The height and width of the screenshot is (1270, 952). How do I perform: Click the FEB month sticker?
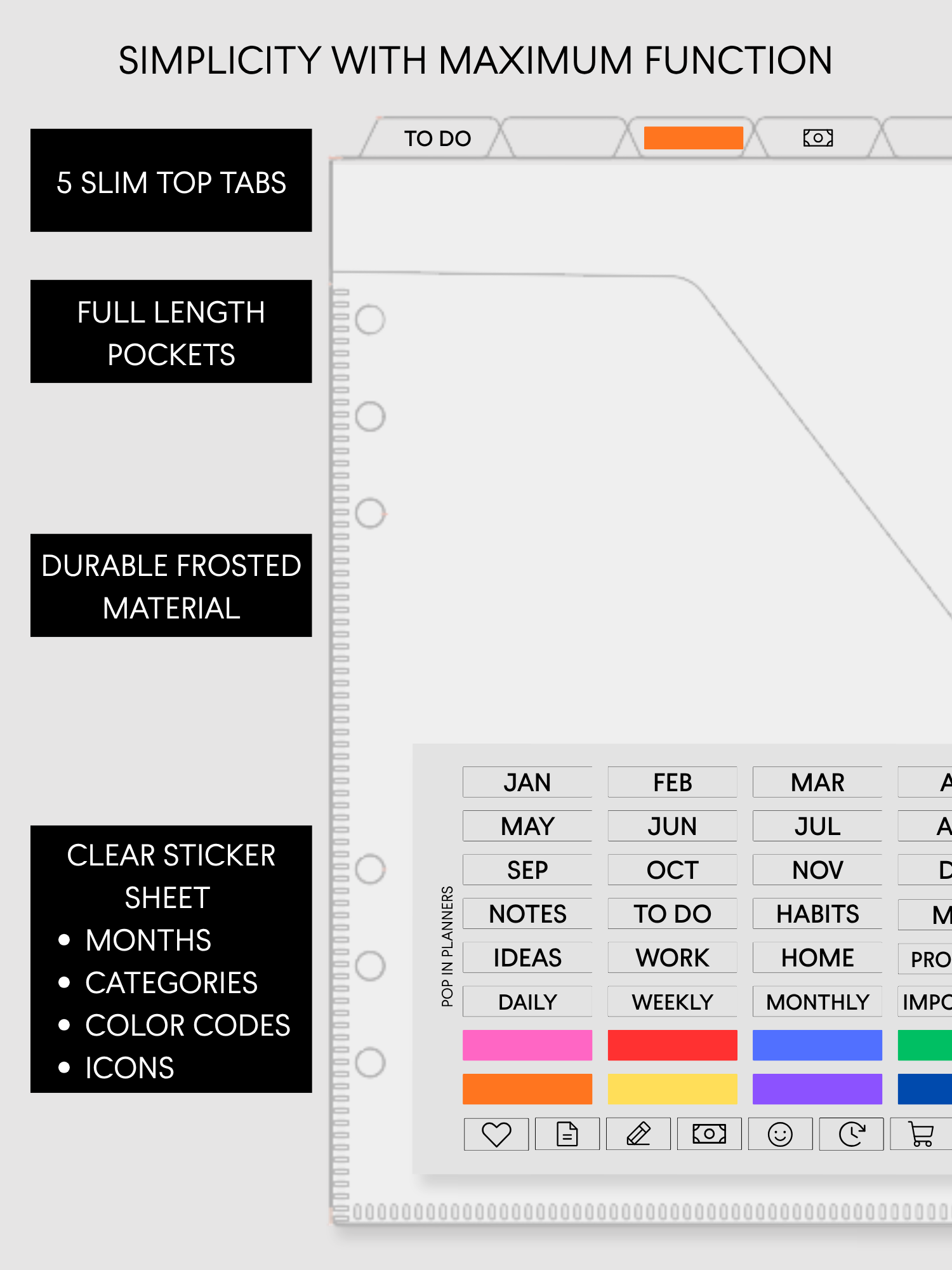click(x=673, y=782)
